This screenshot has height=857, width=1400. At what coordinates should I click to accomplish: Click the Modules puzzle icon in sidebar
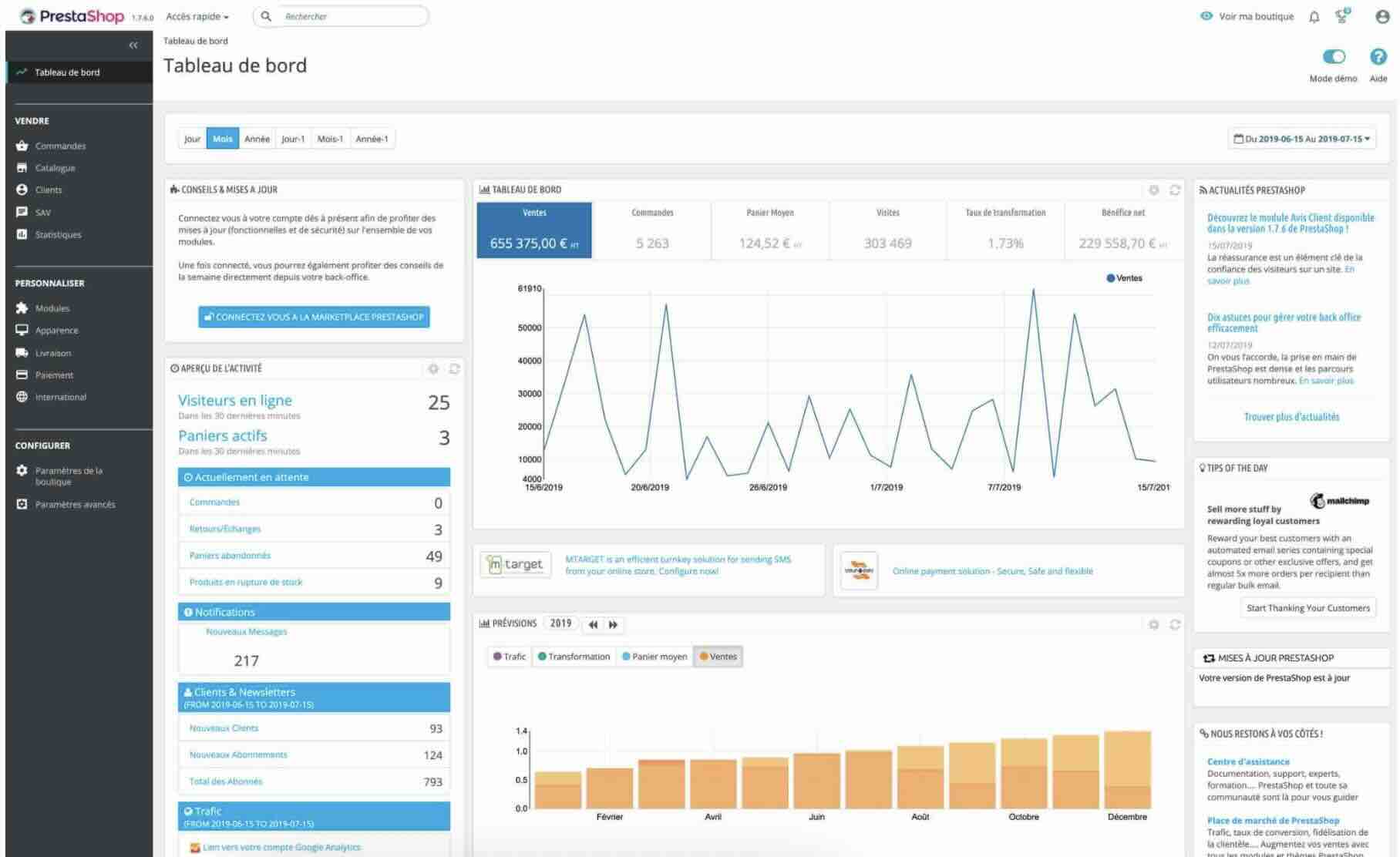point(22,308)
